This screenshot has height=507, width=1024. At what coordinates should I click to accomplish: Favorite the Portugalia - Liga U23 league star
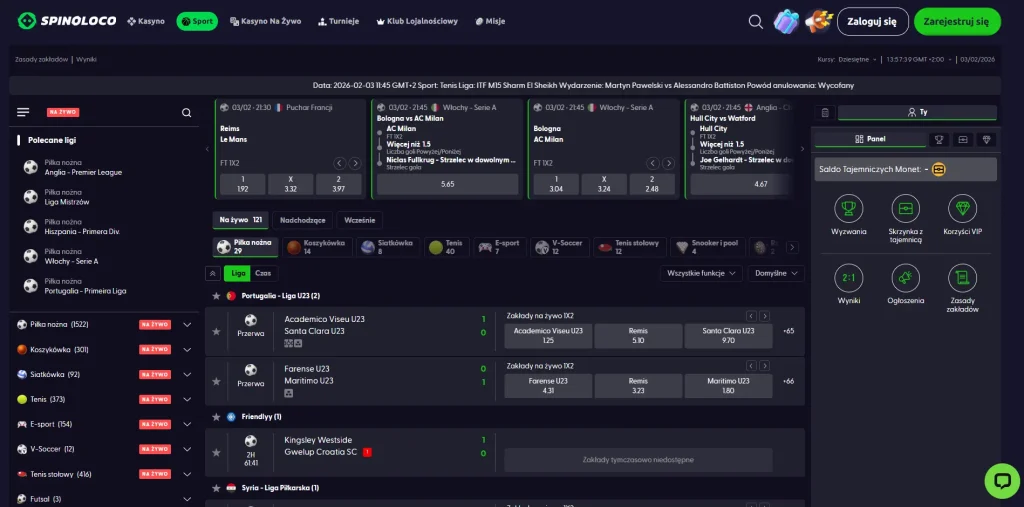tap(216, 296)
